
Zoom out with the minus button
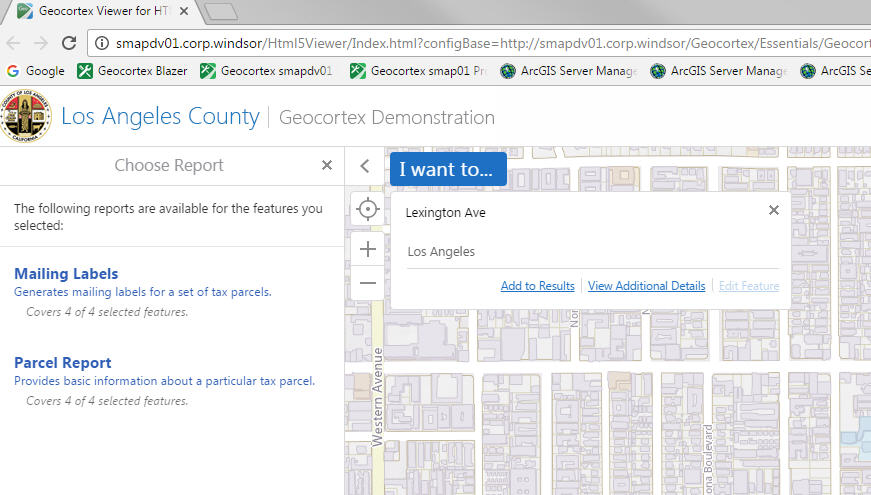point(368,283)
